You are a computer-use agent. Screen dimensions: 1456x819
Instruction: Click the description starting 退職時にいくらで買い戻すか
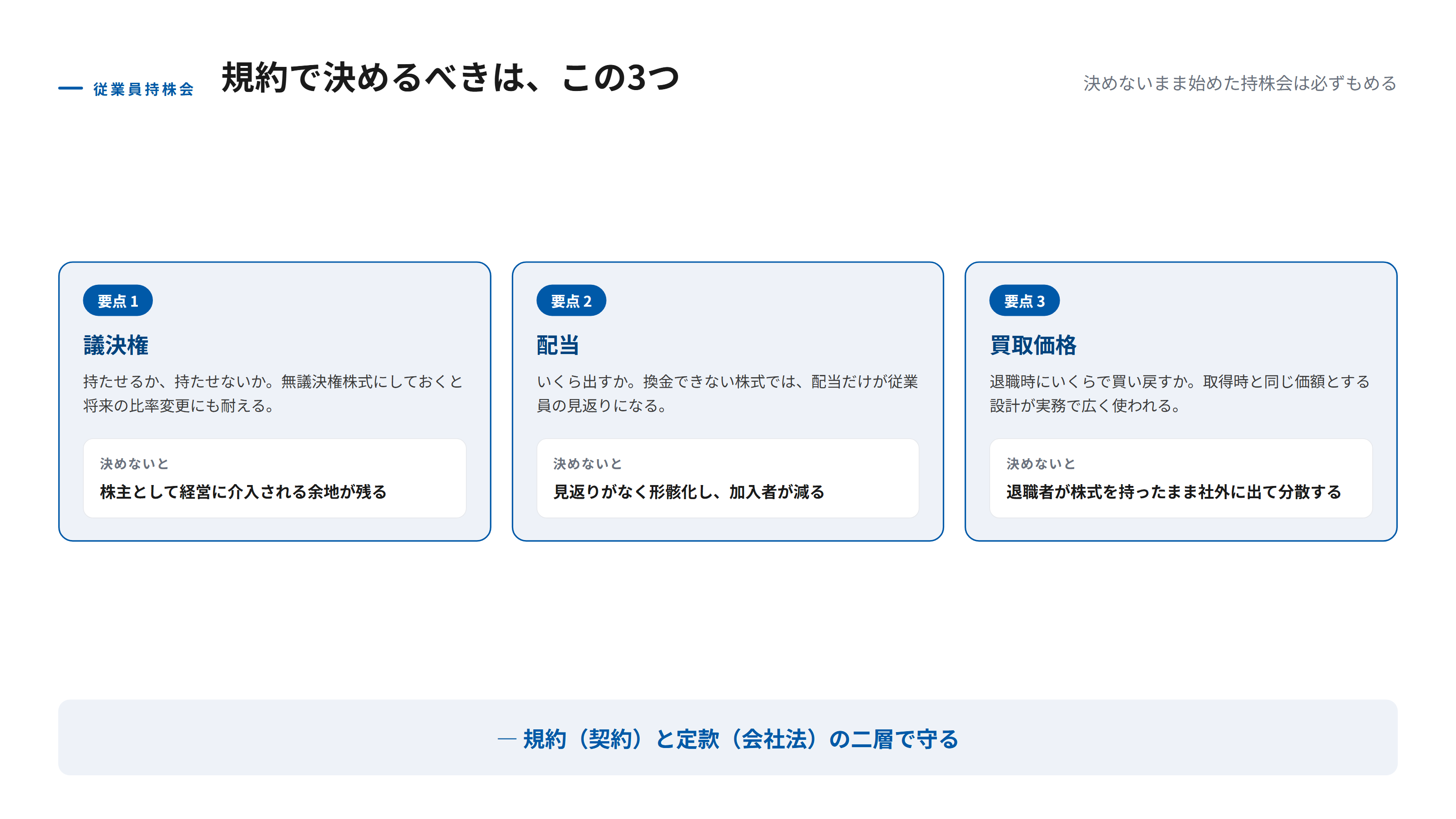click(x=1180, y=394)
